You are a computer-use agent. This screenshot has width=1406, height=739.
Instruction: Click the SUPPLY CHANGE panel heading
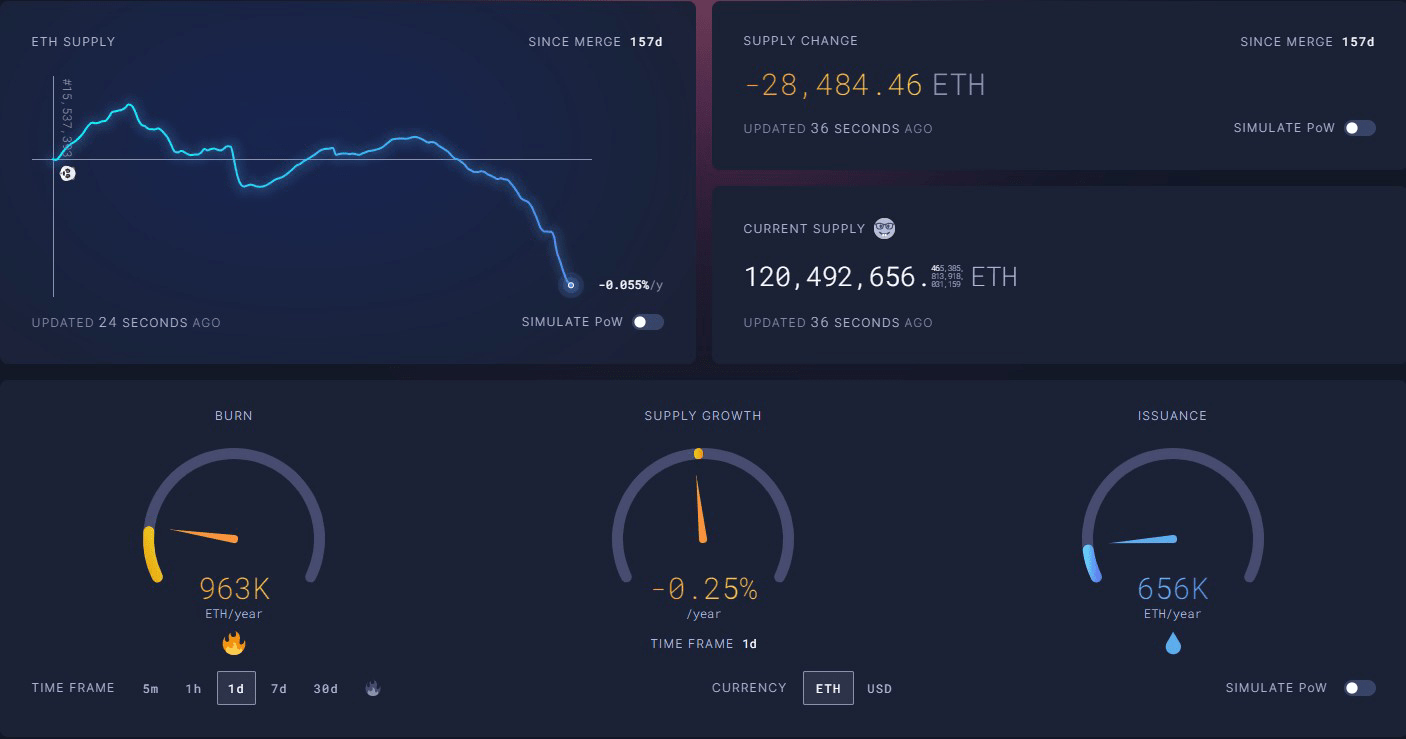(800, 41)
